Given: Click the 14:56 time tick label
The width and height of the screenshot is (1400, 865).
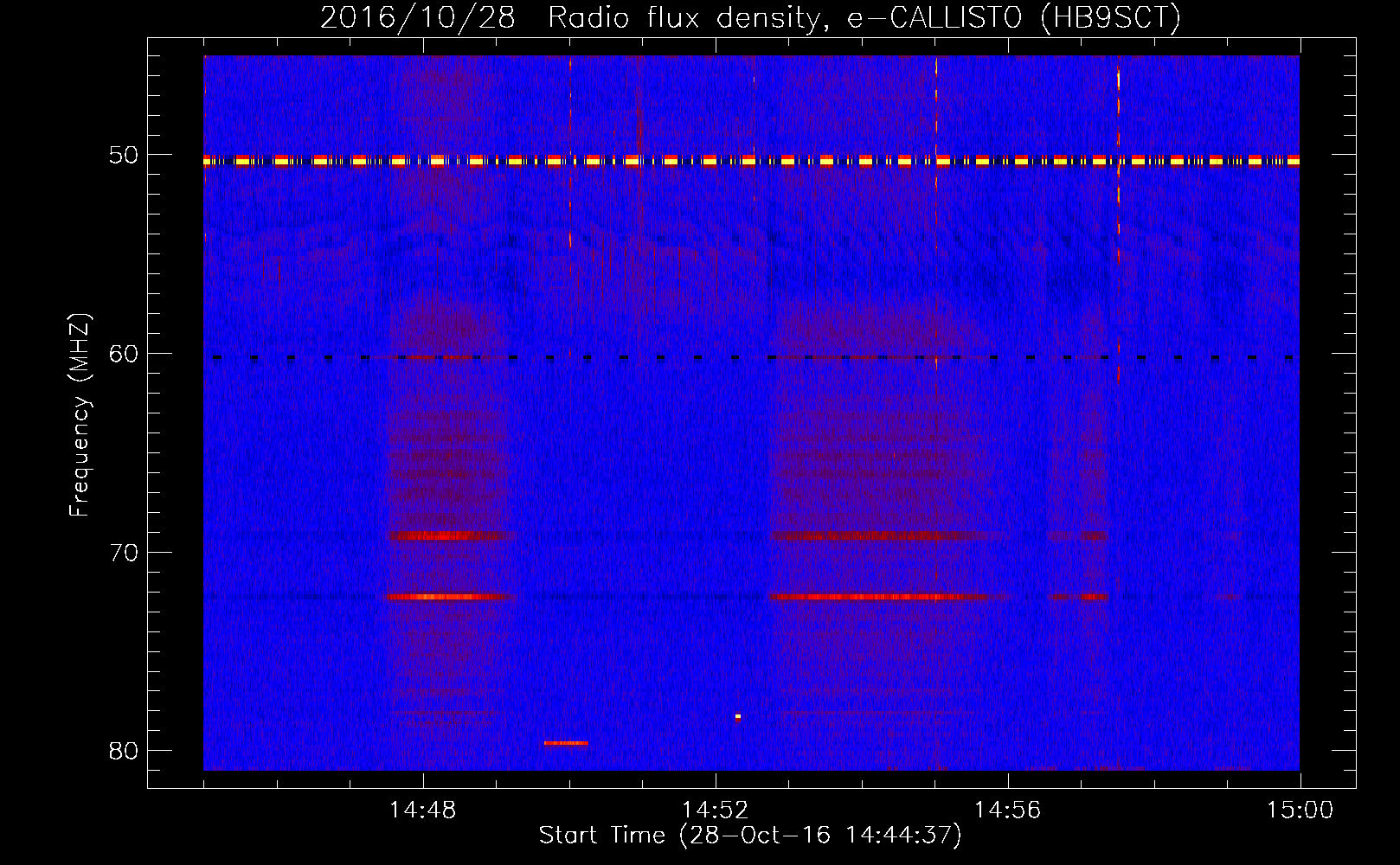Looking at the screenshot, I should (1007, 811).
